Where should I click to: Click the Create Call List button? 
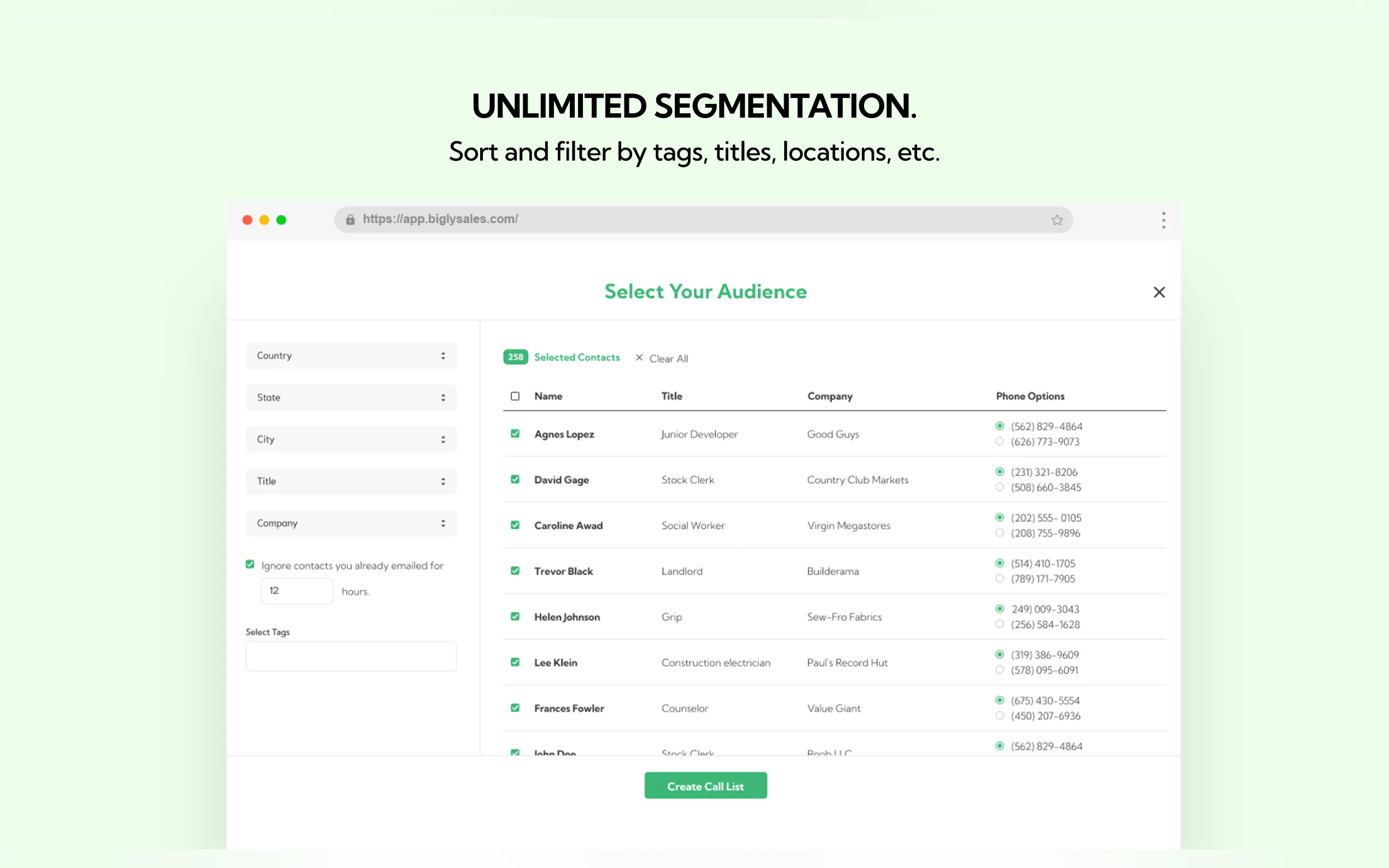705,786
